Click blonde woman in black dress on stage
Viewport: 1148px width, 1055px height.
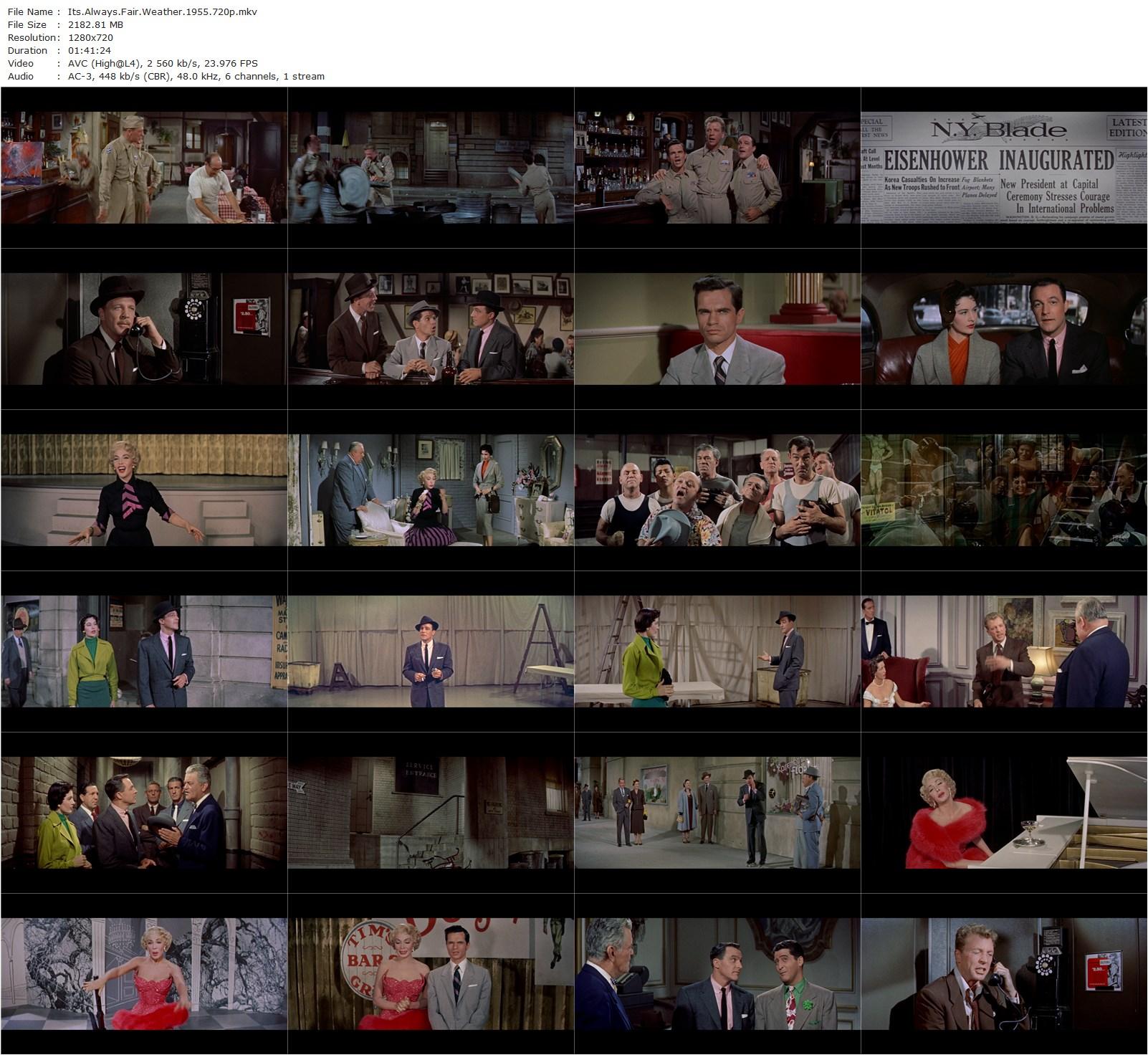pyautogui.click(x=144, y=490)
